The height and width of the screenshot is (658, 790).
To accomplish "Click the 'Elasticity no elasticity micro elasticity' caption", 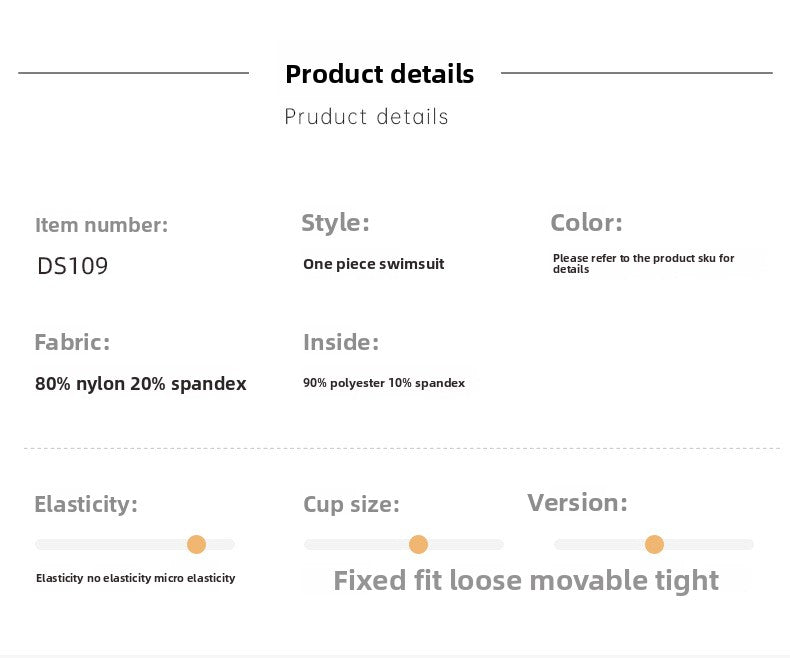I will 136,578.
